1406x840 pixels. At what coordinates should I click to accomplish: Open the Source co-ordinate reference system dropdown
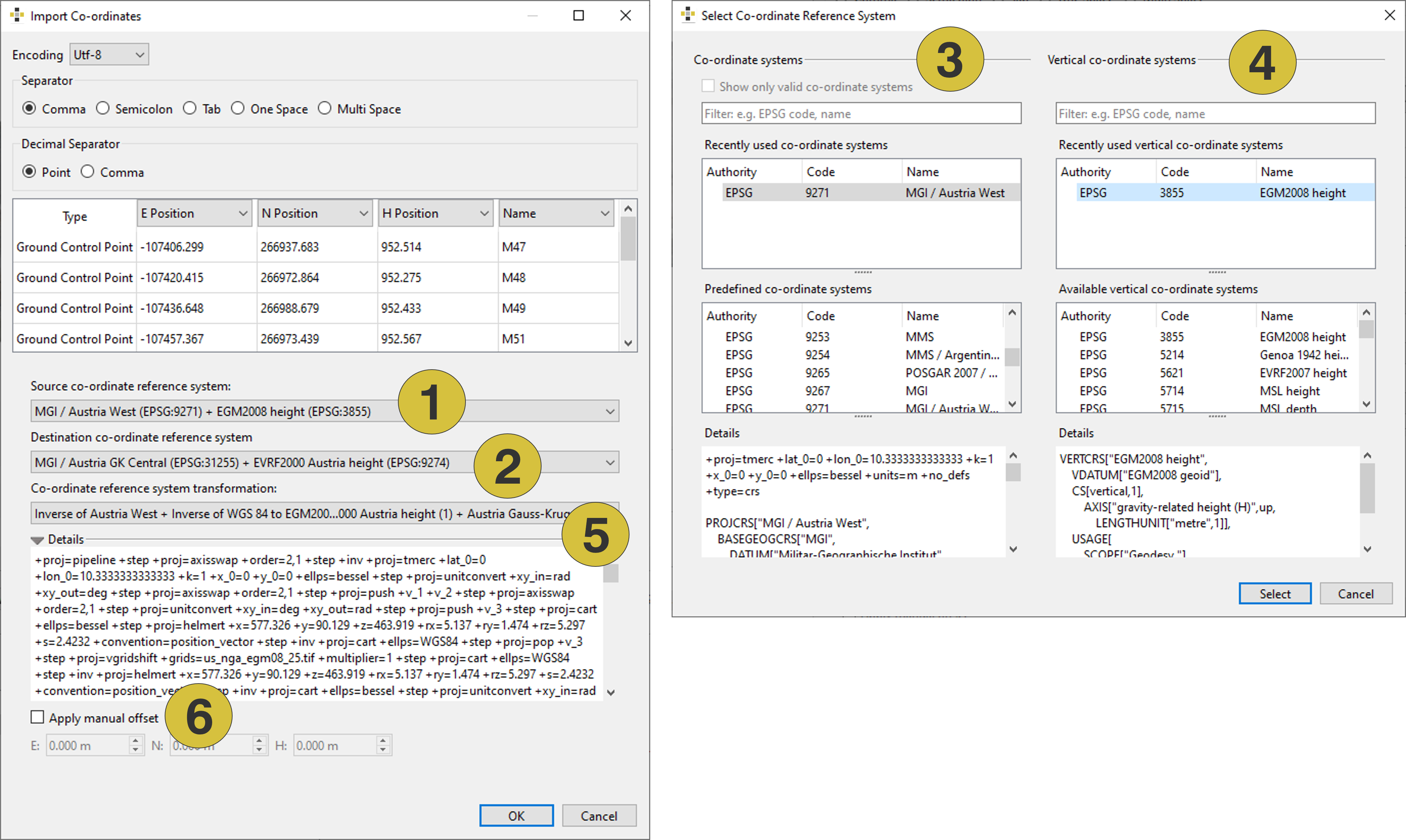point(325,411)
